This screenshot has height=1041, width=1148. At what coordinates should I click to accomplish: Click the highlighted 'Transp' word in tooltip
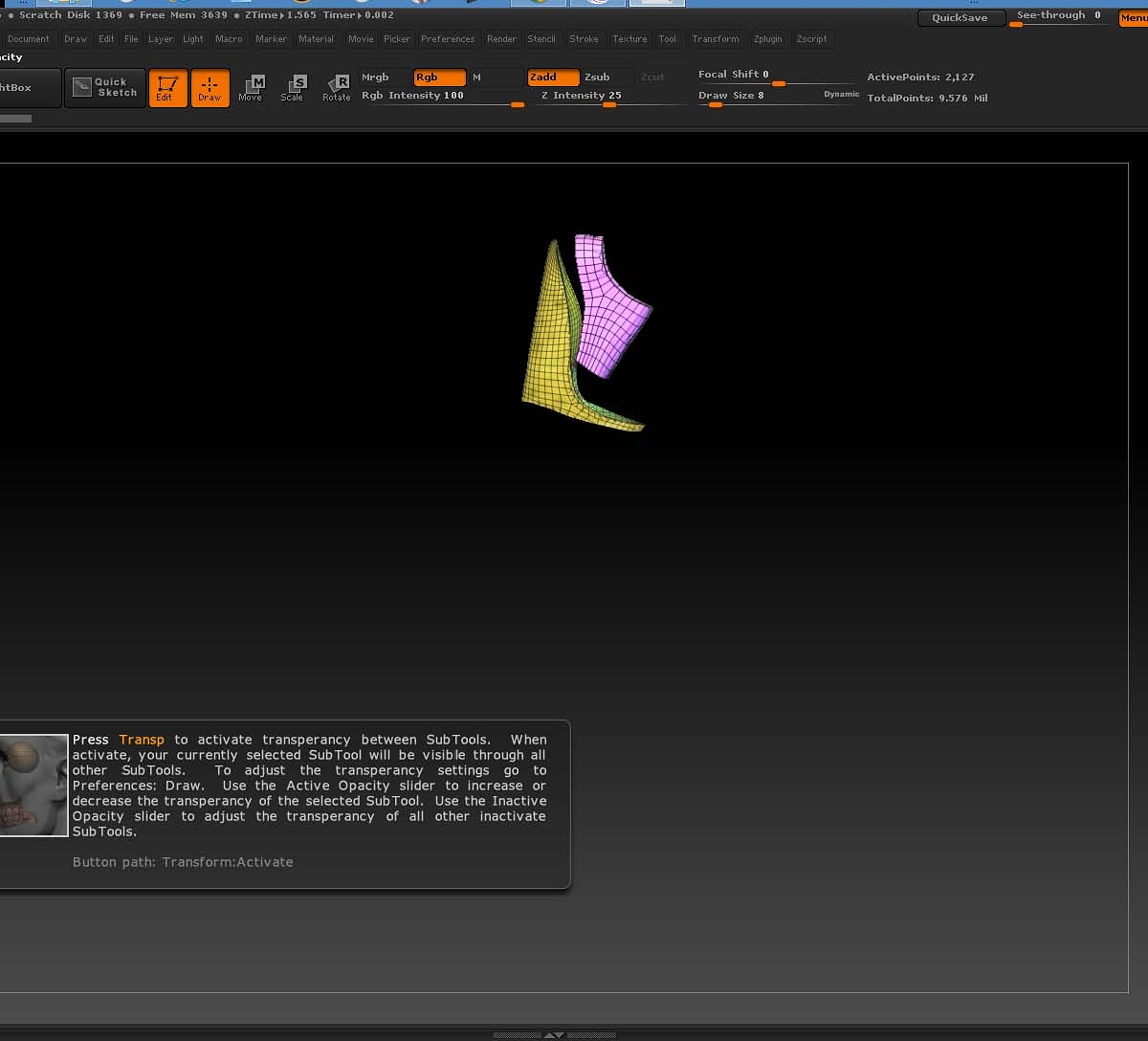[x=142, y=740]
